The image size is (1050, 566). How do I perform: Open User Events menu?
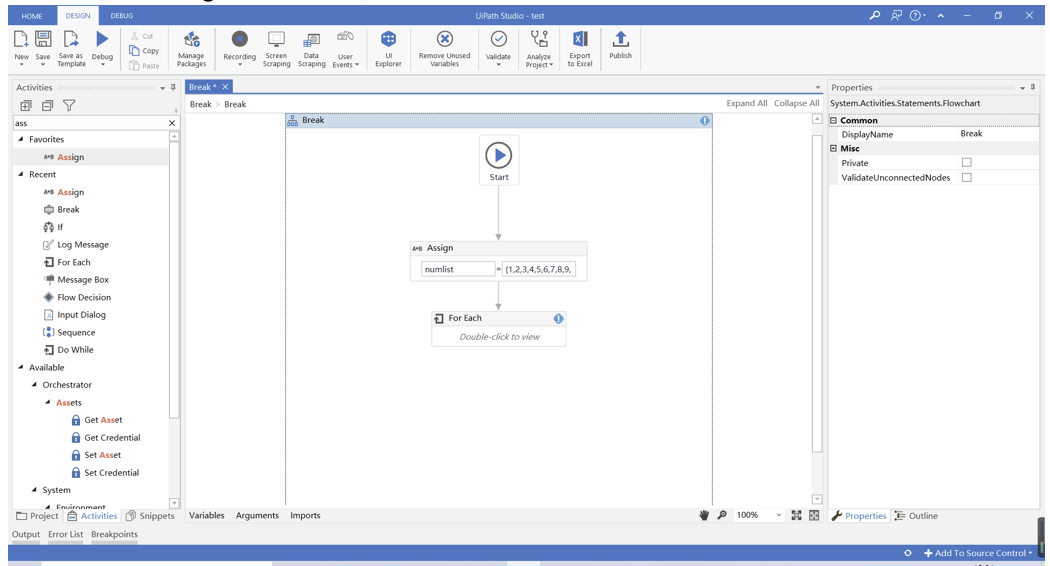(346, 49)
